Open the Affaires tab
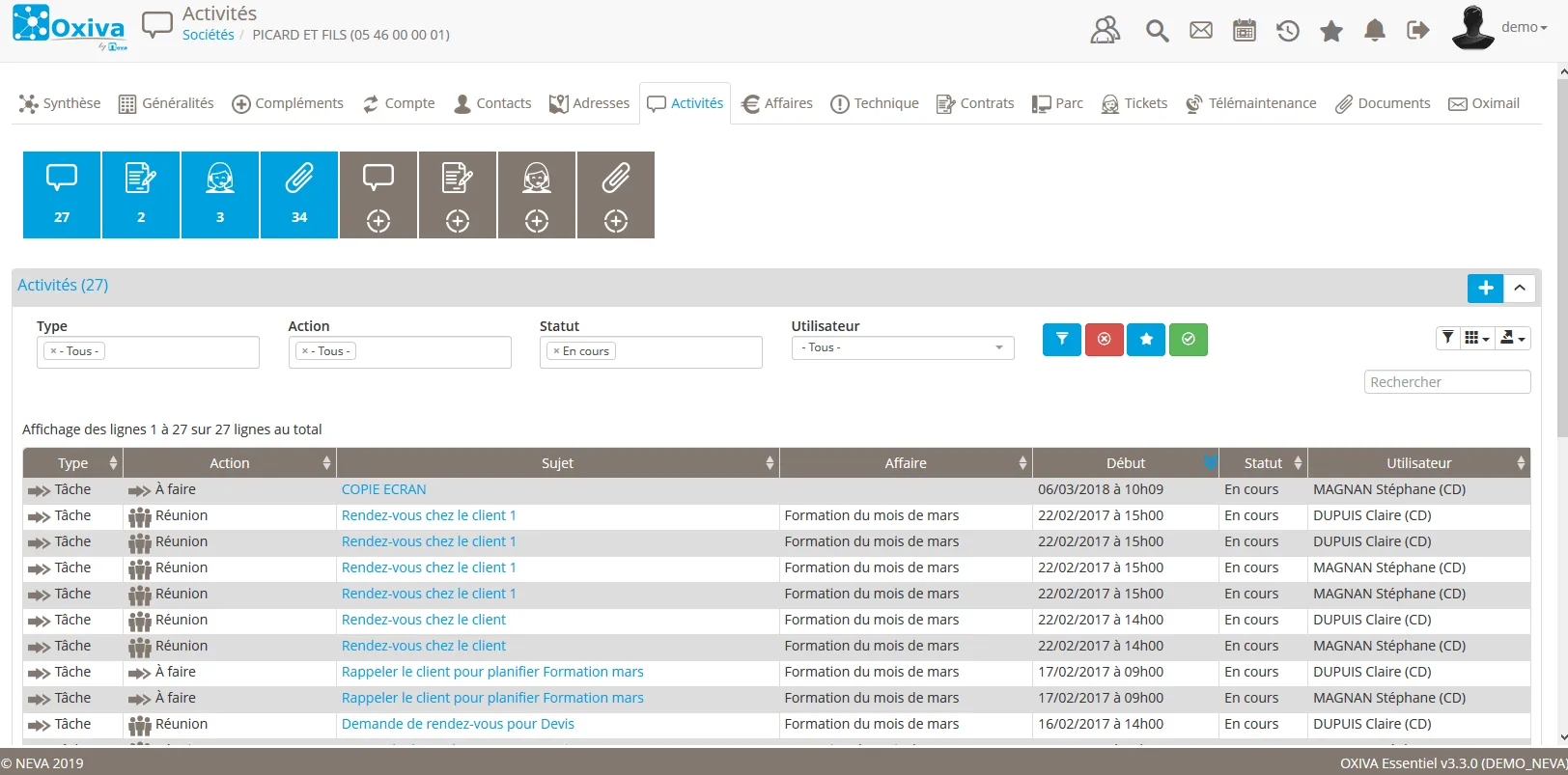Screen dimensions: 1568x775 [x=777, y=103]
